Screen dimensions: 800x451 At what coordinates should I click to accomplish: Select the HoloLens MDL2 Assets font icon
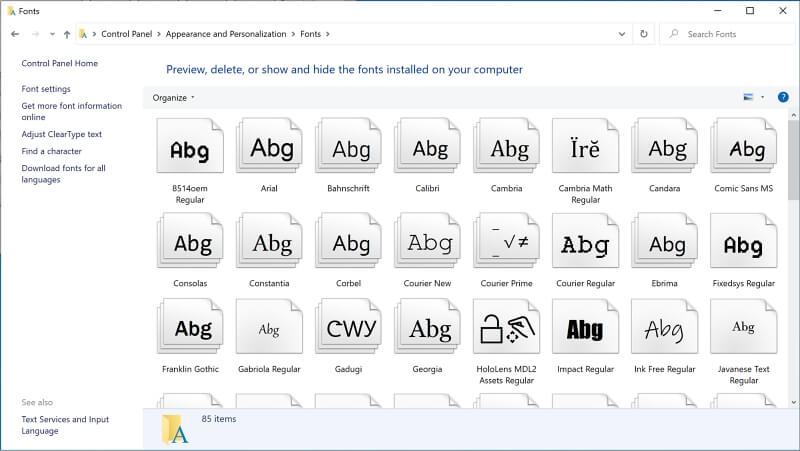point(506,327)
